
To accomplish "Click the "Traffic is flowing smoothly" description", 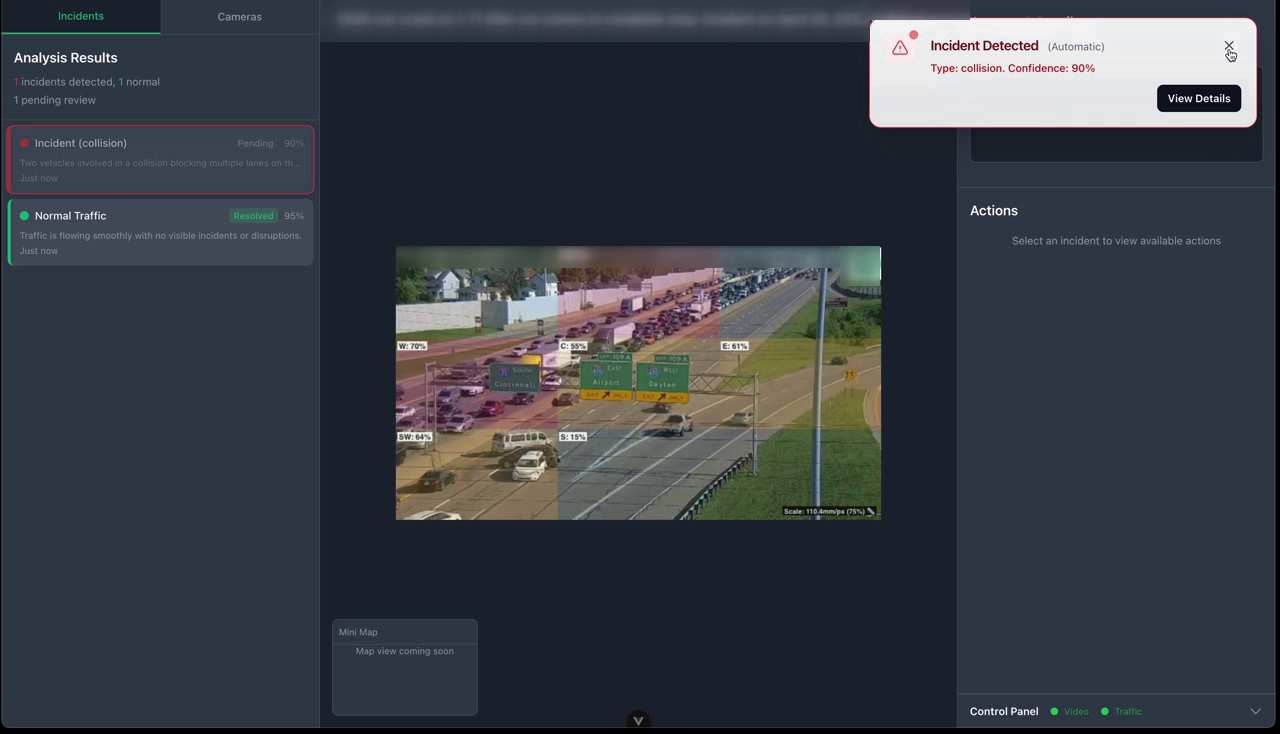I will (x=161, y=236).
